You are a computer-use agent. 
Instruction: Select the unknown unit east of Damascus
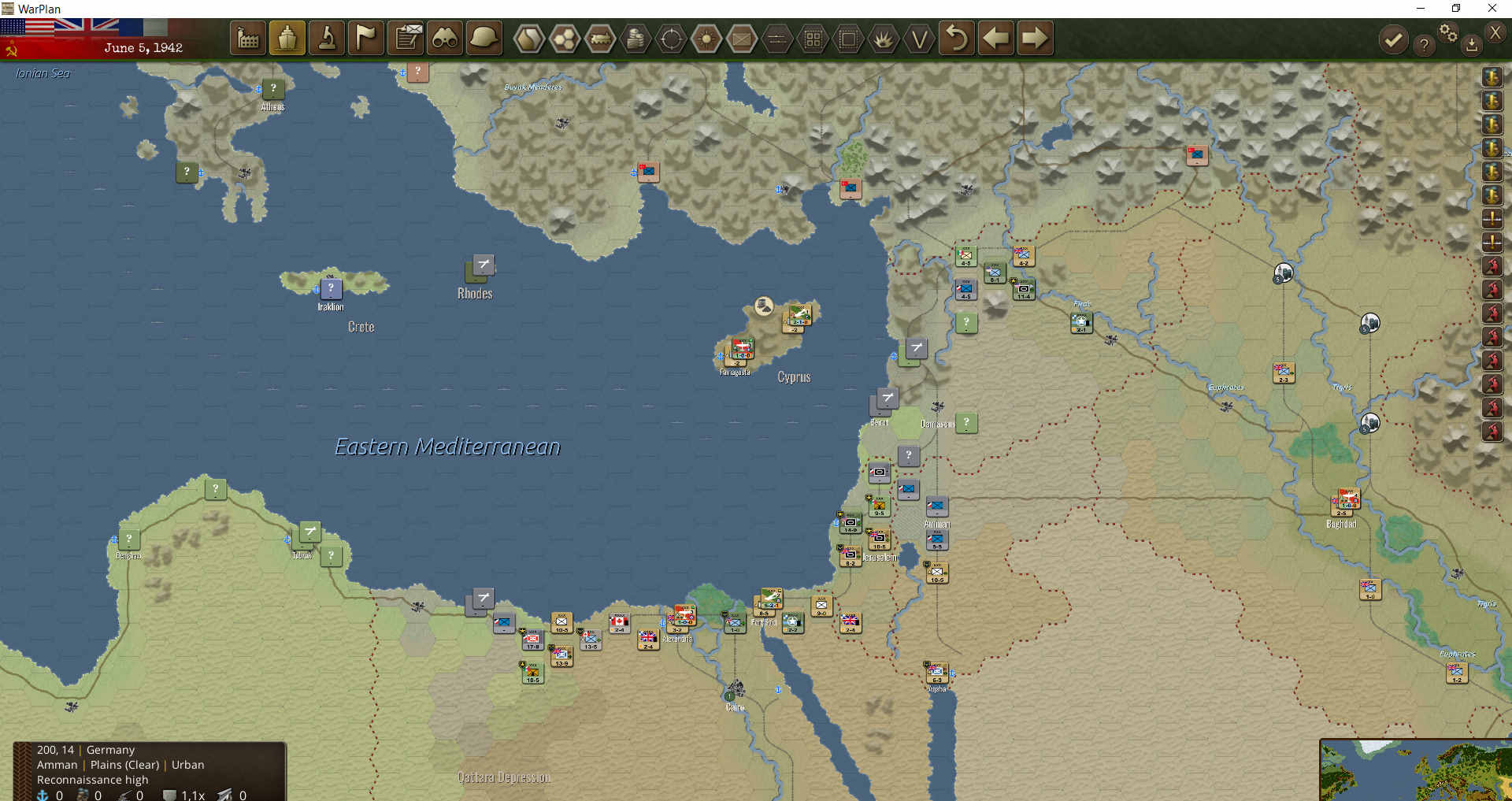pos(966,422)
